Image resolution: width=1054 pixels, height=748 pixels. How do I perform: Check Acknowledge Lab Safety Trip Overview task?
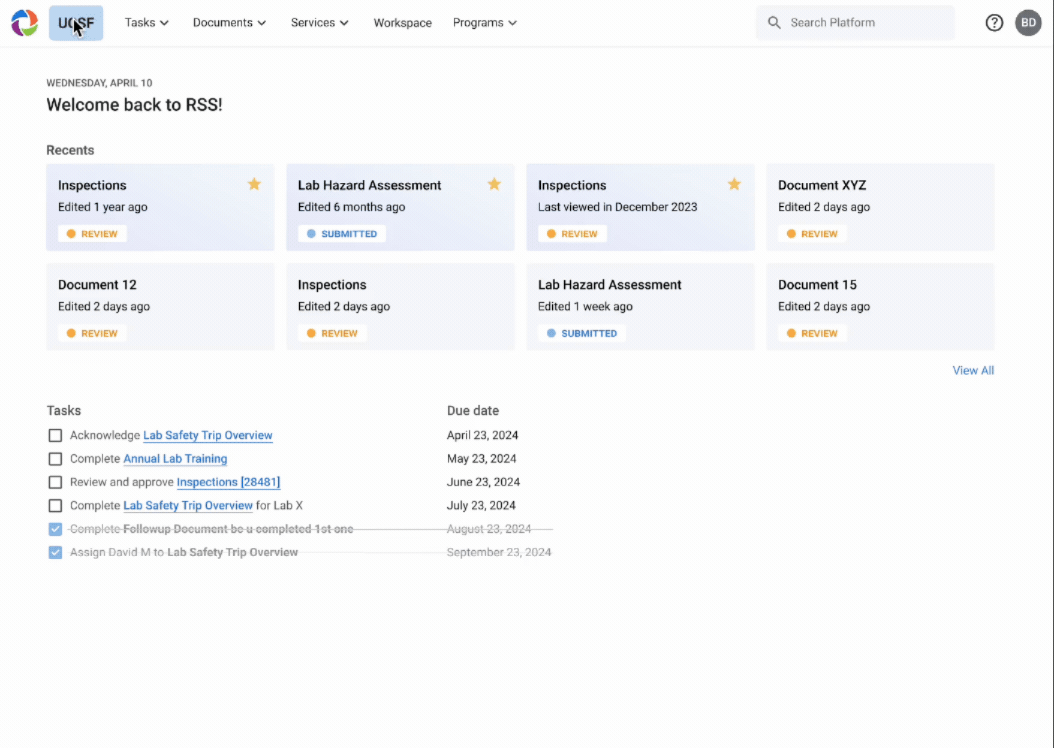tap(55, 435)
